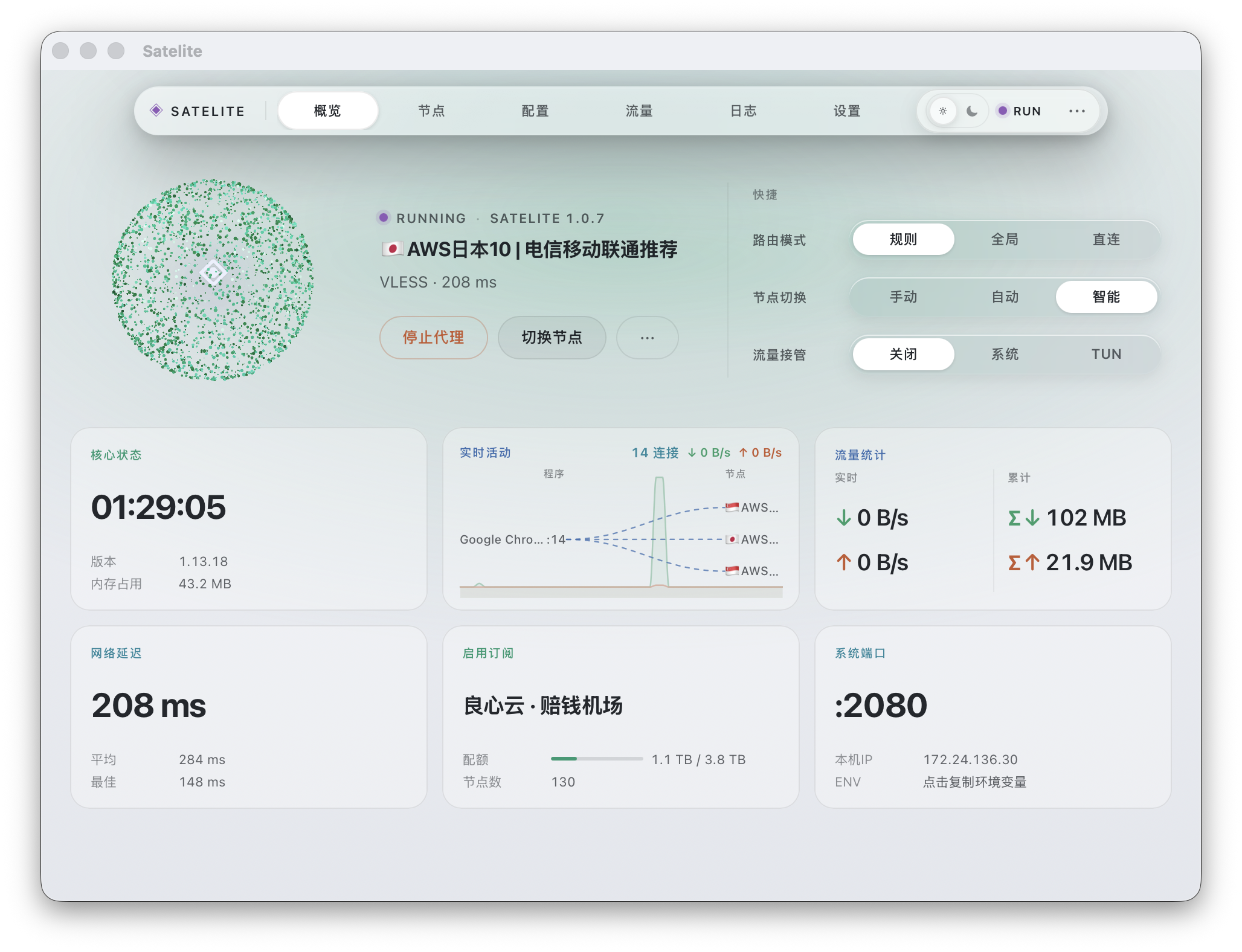Click the purple RUNNING status dot
The height and width of the screenshot is (952, 1242).
click(x=384, y=217)
